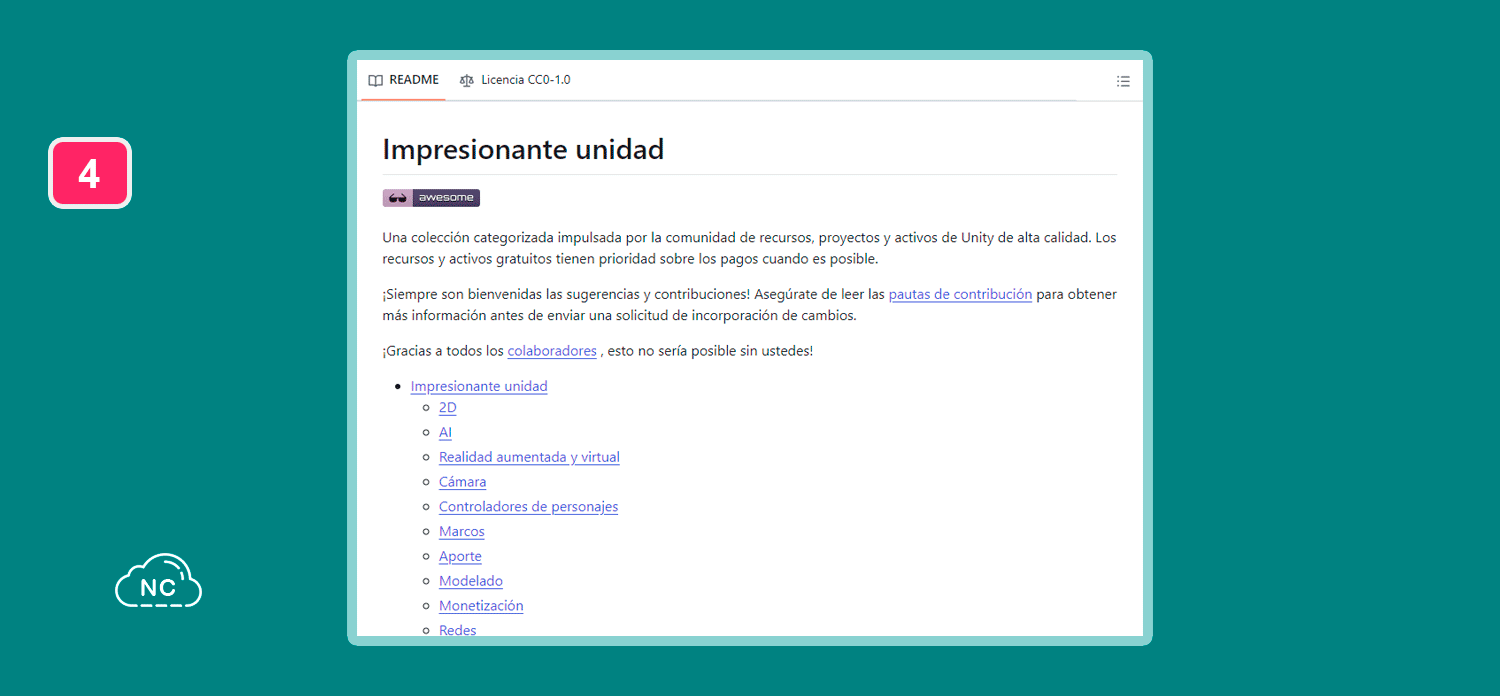The image size is (1500, 696).
Task: Go to the Cámara section link
Action: pos(462,482)
